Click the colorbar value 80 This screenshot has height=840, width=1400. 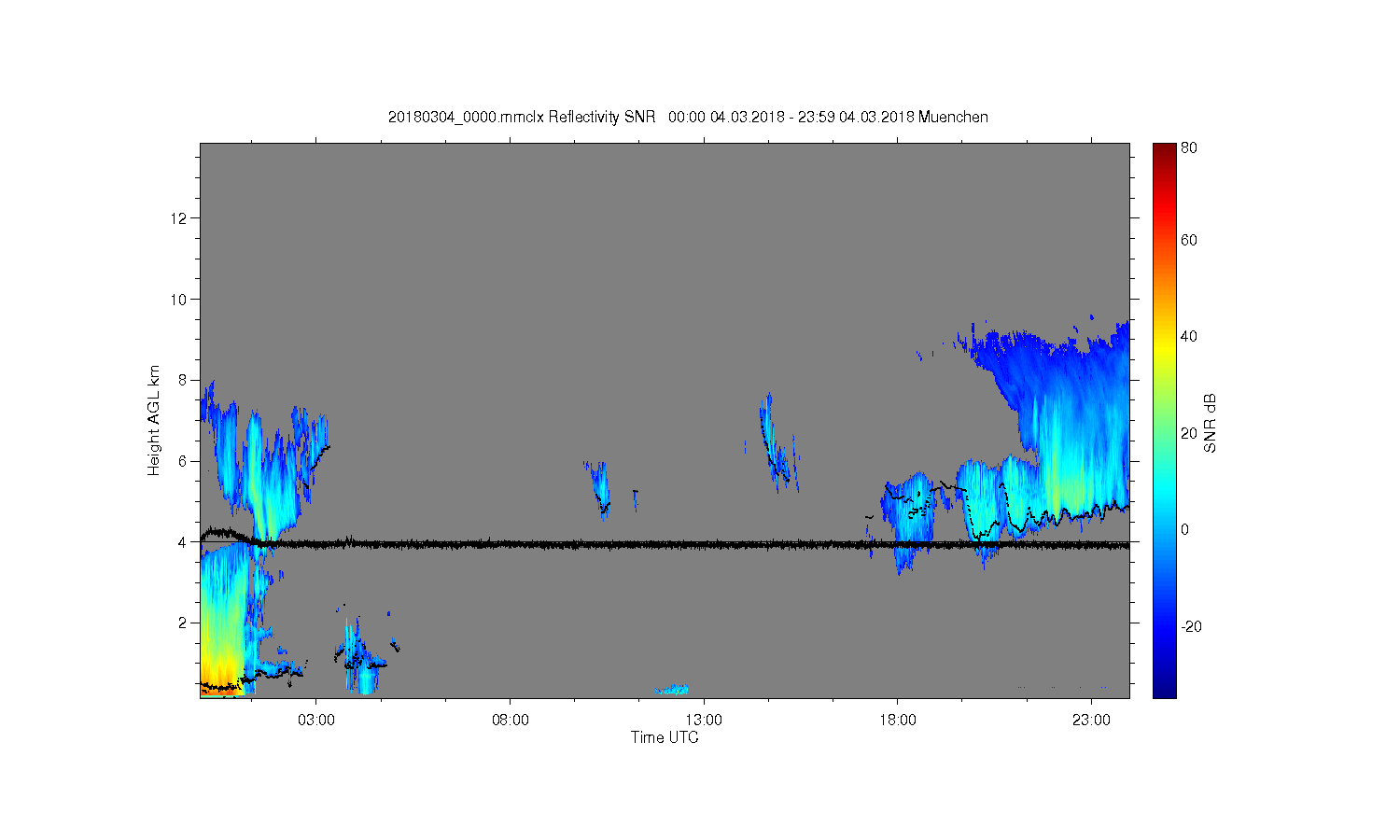click(1189, 148)
